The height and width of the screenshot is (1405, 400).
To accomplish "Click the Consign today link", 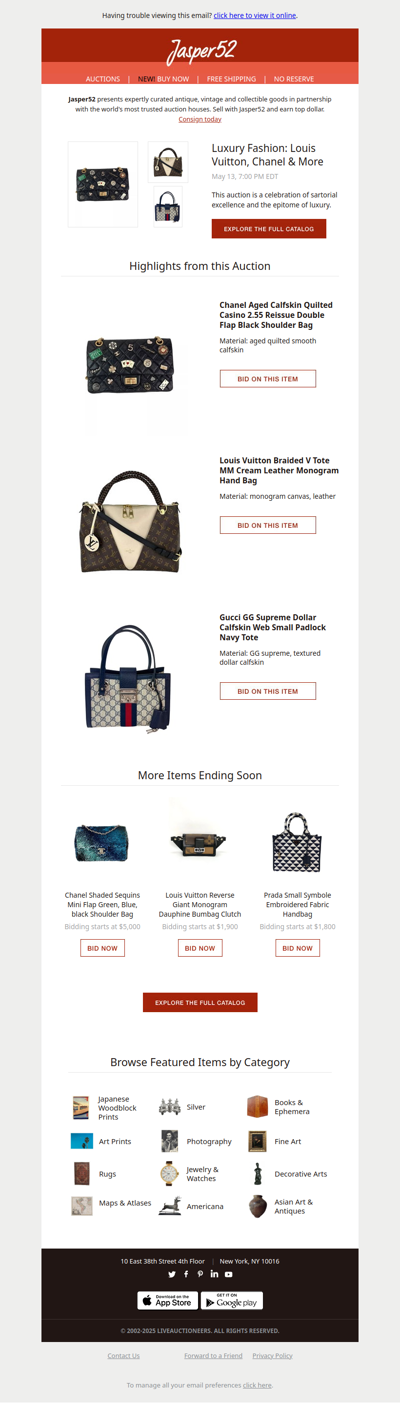I will [x=200, y=119].
